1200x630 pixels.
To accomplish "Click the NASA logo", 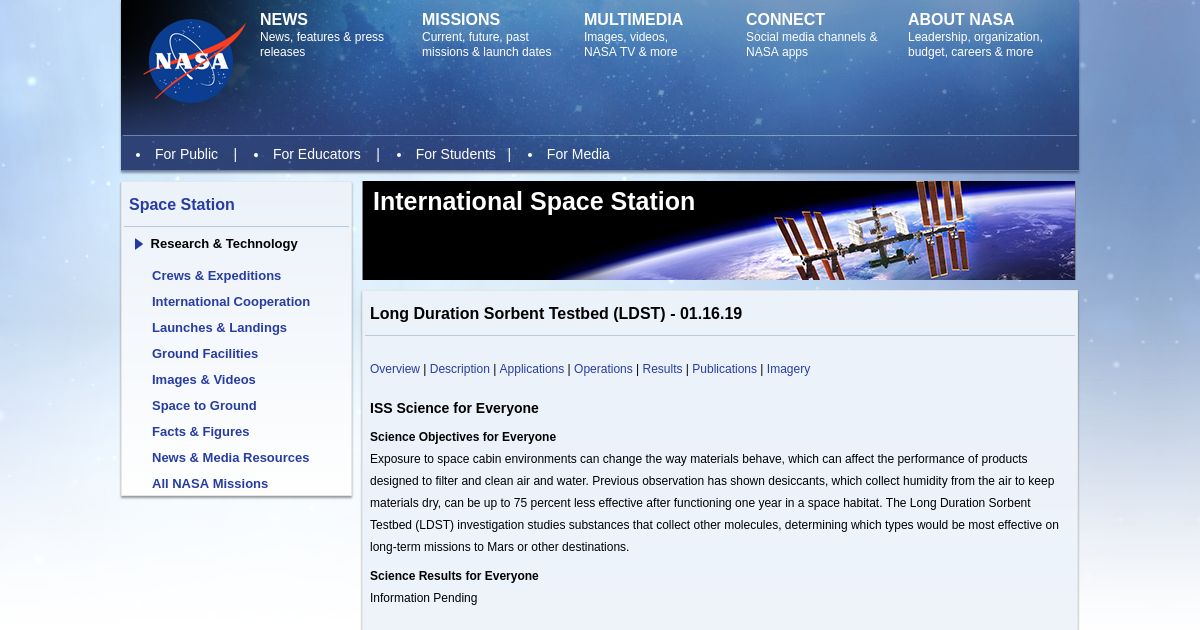I will click(x=195, y=61).
